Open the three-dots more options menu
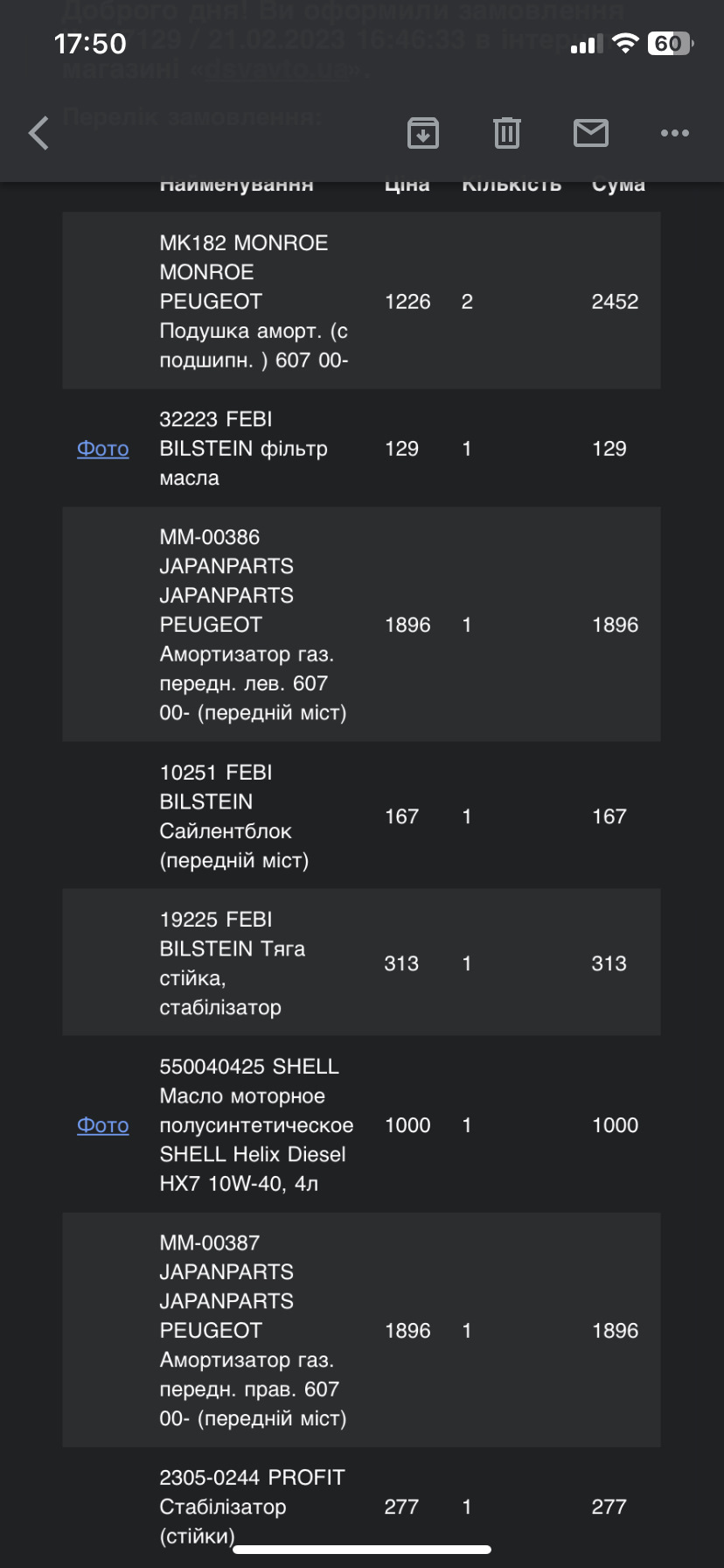The height and width of the screenshot is (1568, 724). coord(675,133)
